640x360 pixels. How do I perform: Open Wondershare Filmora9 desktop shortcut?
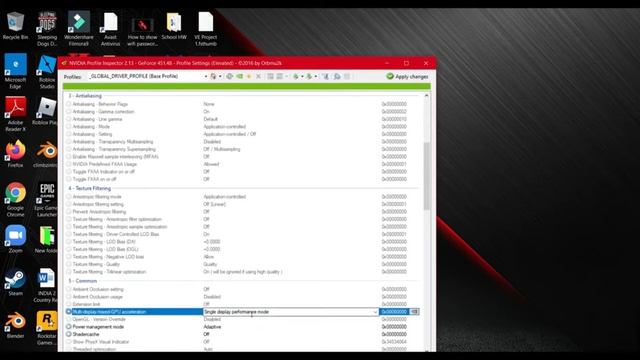[x=79, y=29]
